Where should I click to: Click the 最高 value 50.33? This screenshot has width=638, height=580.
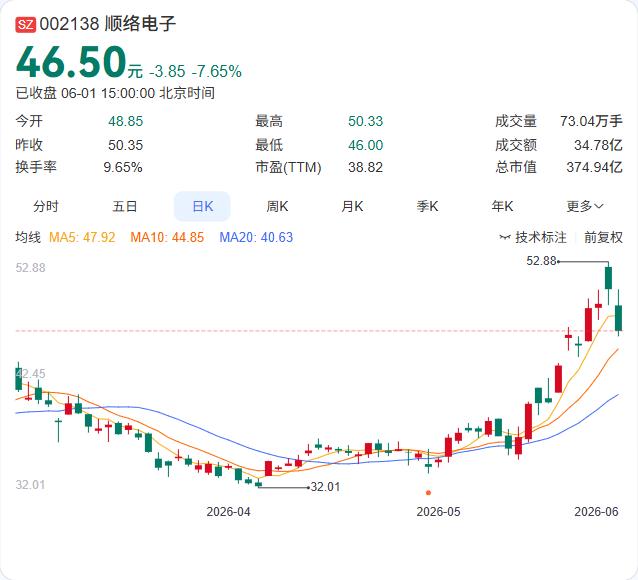tap(365, 121)
